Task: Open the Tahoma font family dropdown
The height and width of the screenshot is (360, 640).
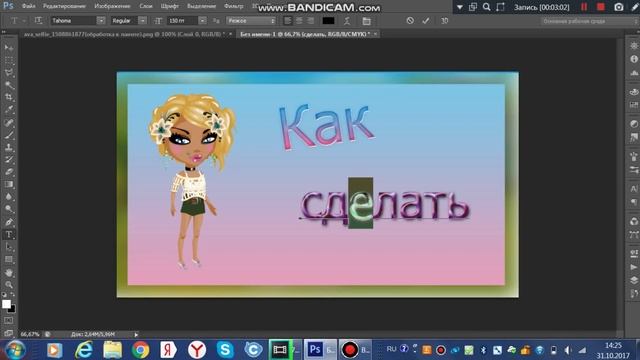Action: point(101,20)
